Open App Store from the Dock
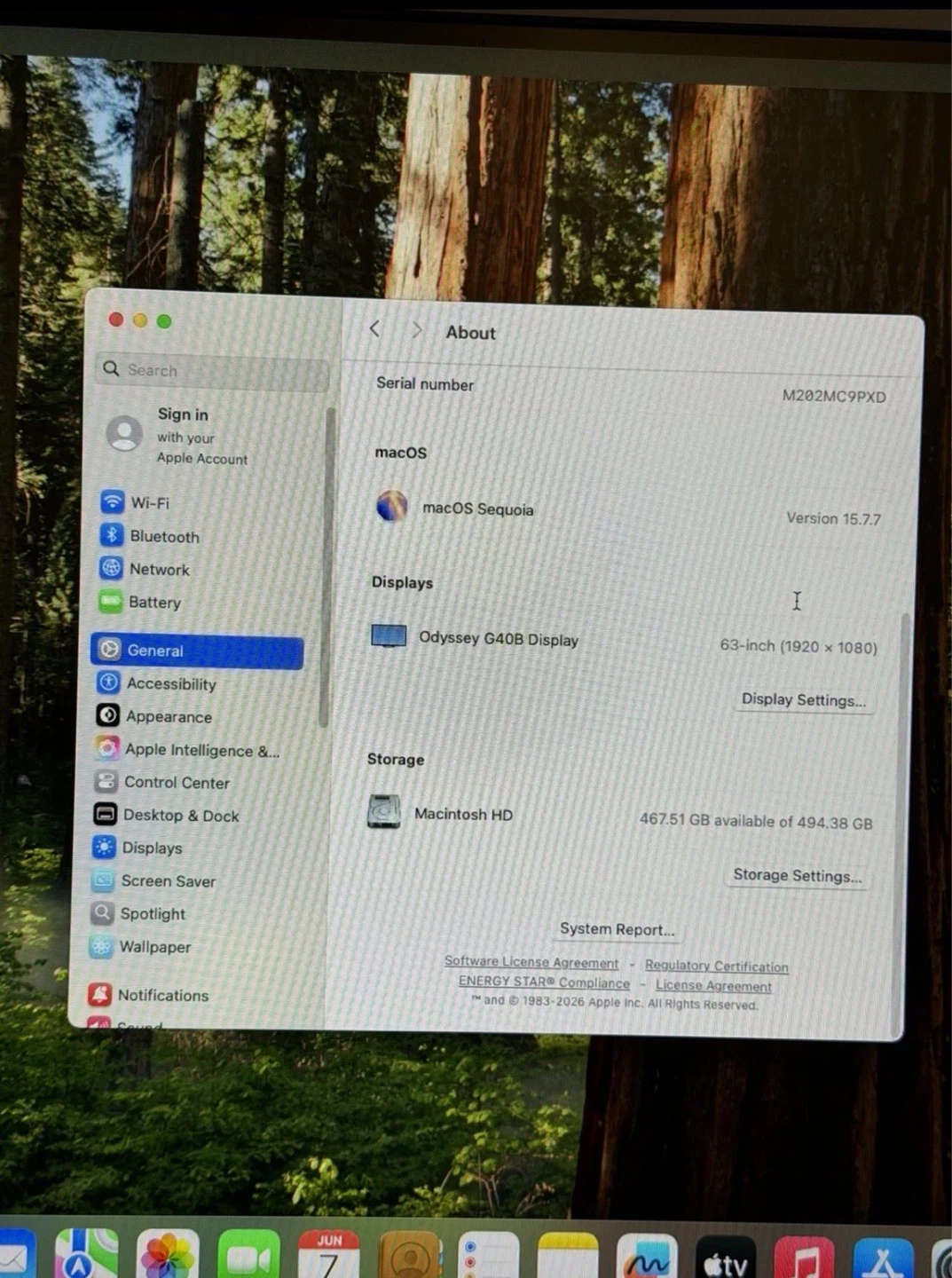This screenshot has width=952, height=1278. point(883,1259)
